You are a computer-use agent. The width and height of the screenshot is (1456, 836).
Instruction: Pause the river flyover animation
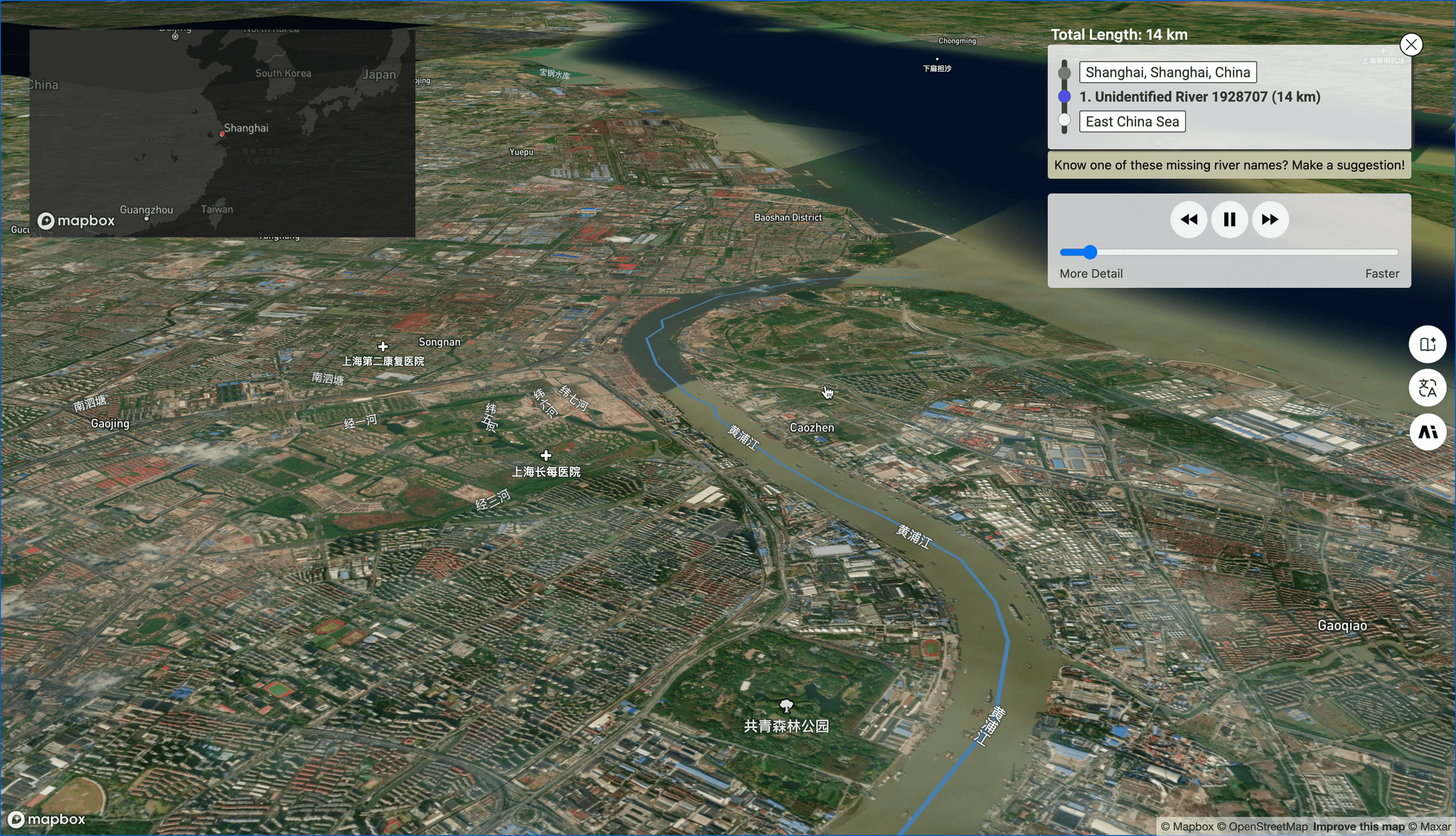point(1229,220)
